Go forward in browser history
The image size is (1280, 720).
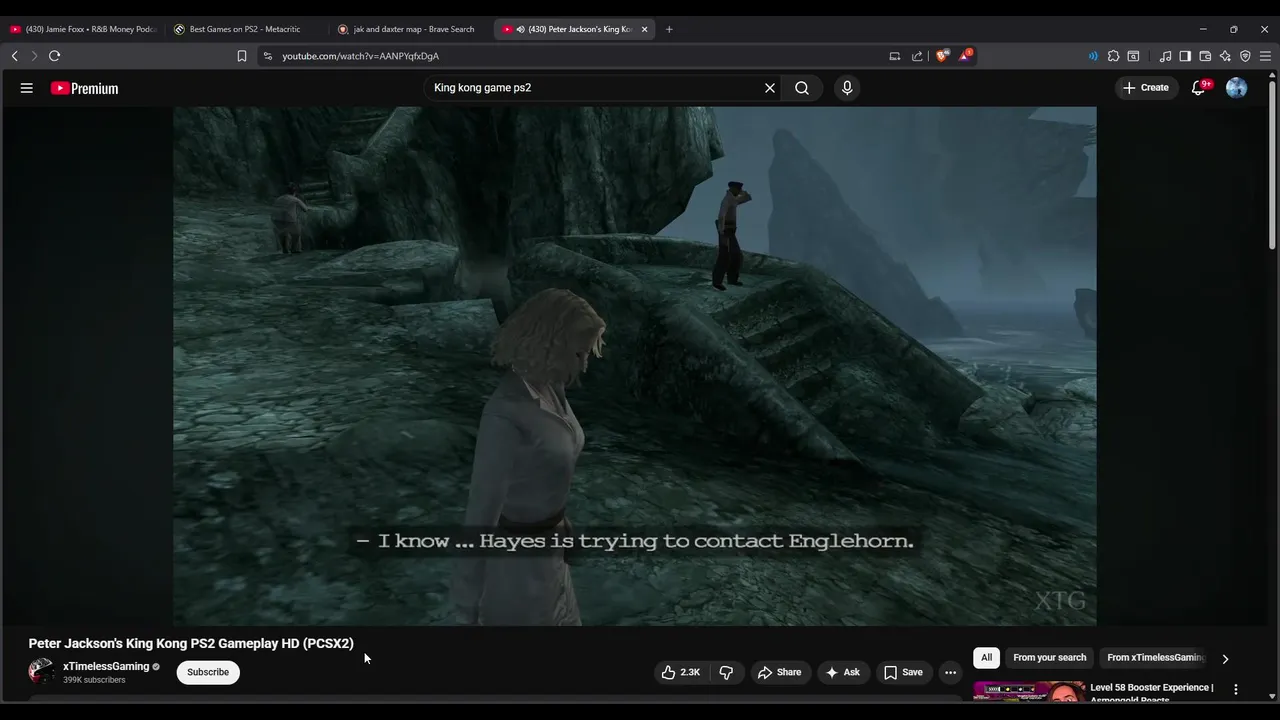tap(34, 56)
